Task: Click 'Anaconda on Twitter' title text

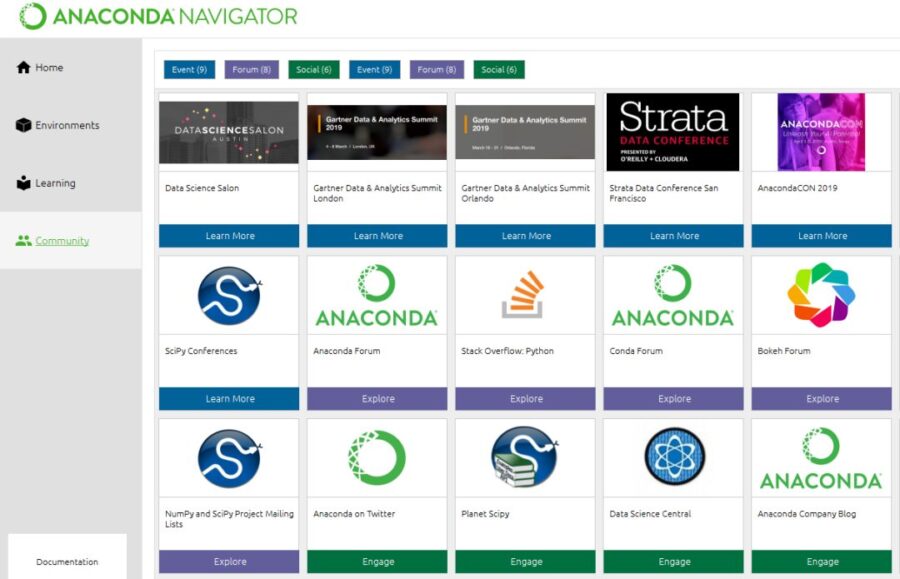Action: (x=354, y=514)
